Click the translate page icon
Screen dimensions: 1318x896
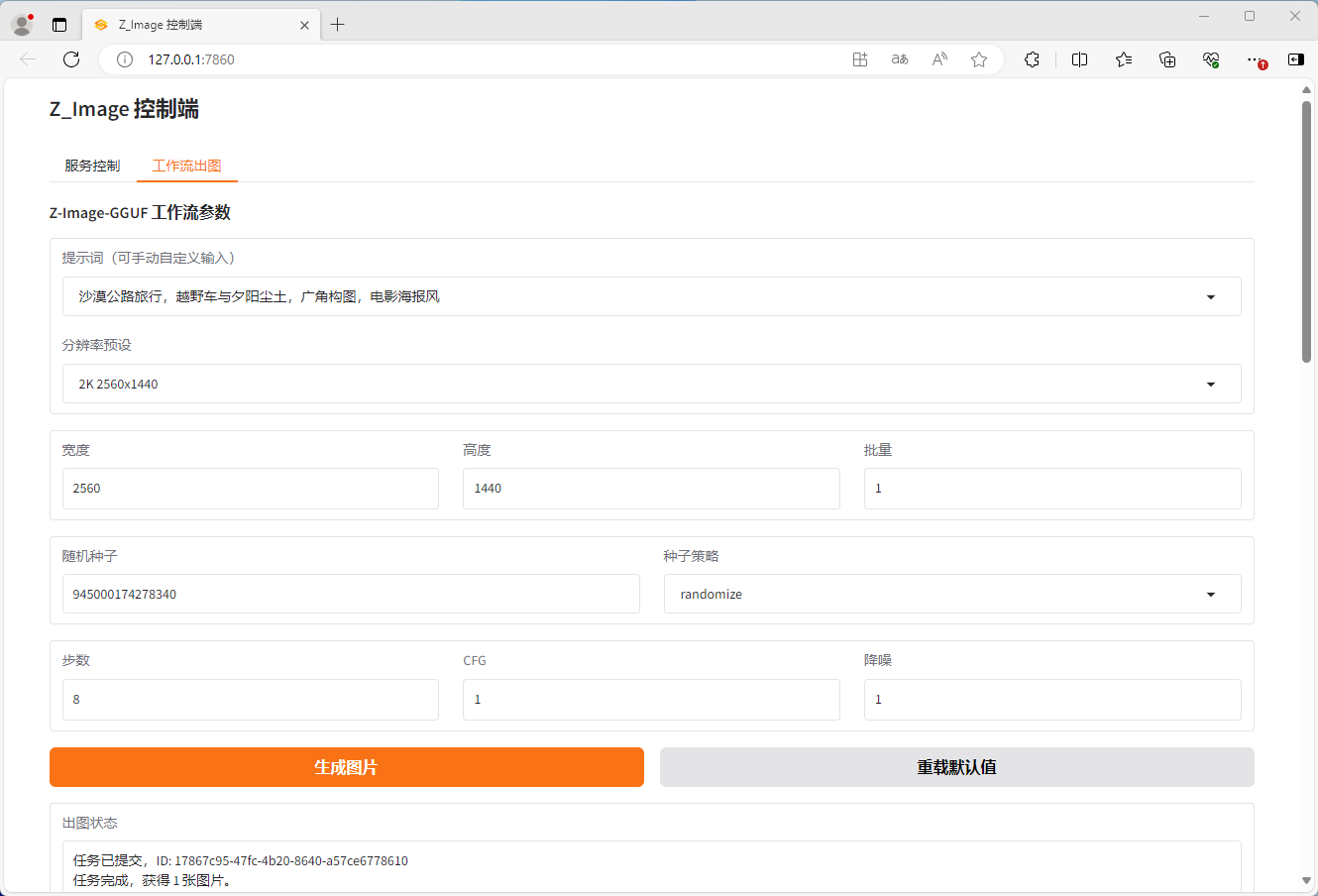point(900,59)
